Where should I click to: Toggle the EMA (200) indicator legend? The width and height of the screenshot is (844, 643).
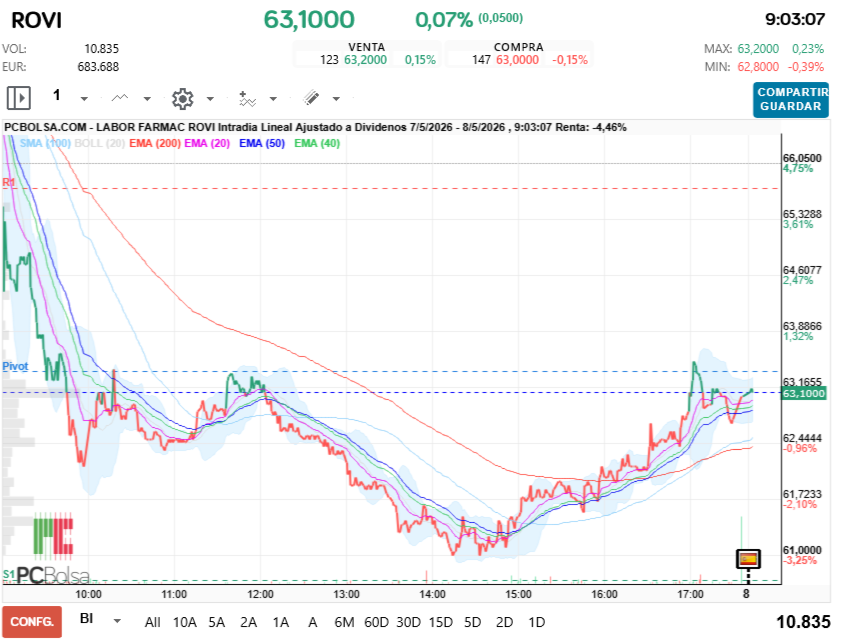tap(155, 143)
